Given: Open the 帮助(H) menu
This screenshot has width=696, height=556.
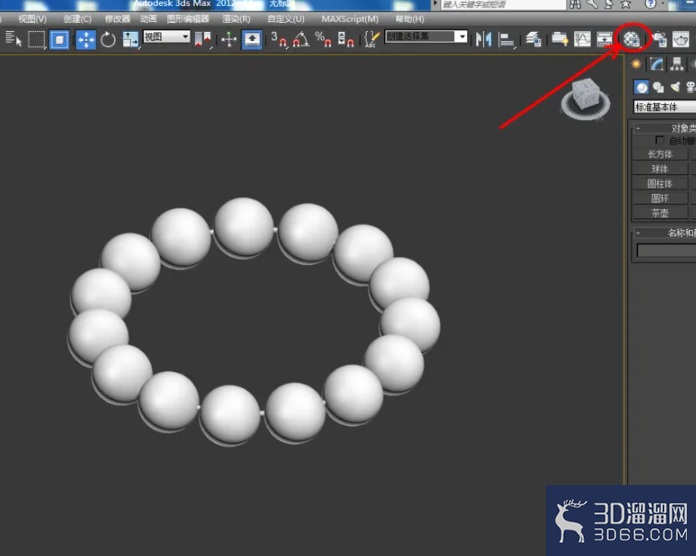Looking at the screenshot, I should click(x=410, y=19).
